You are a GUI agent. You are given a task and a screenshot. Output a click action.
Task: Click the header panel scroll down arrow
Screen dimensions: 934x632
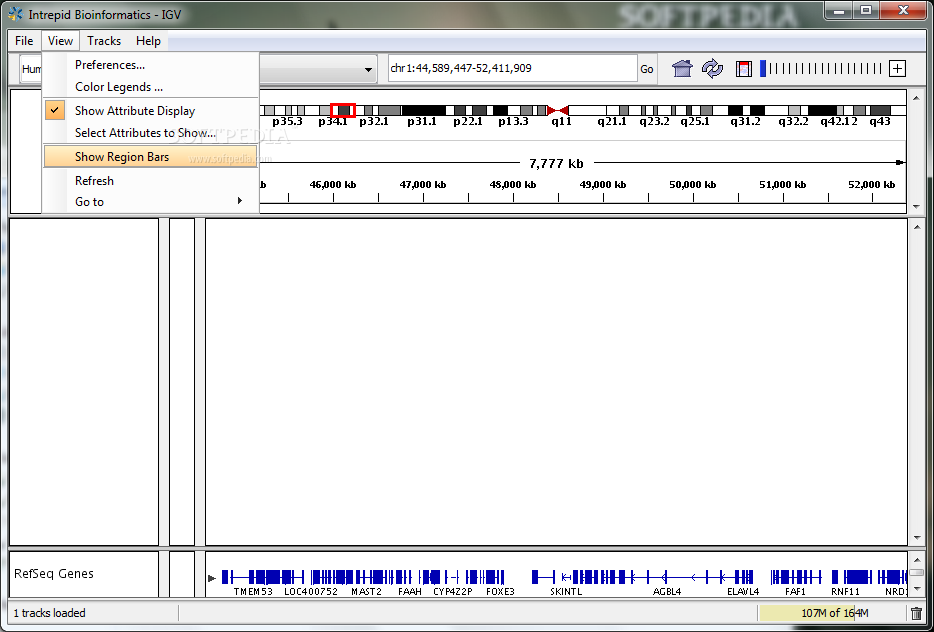[x=917, y=207]
